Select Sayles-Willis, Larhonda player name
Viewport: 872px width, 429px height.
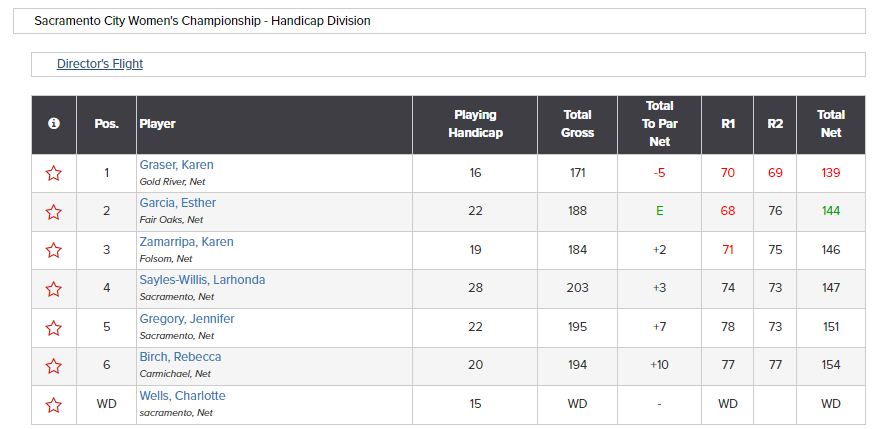pos(202,280)
